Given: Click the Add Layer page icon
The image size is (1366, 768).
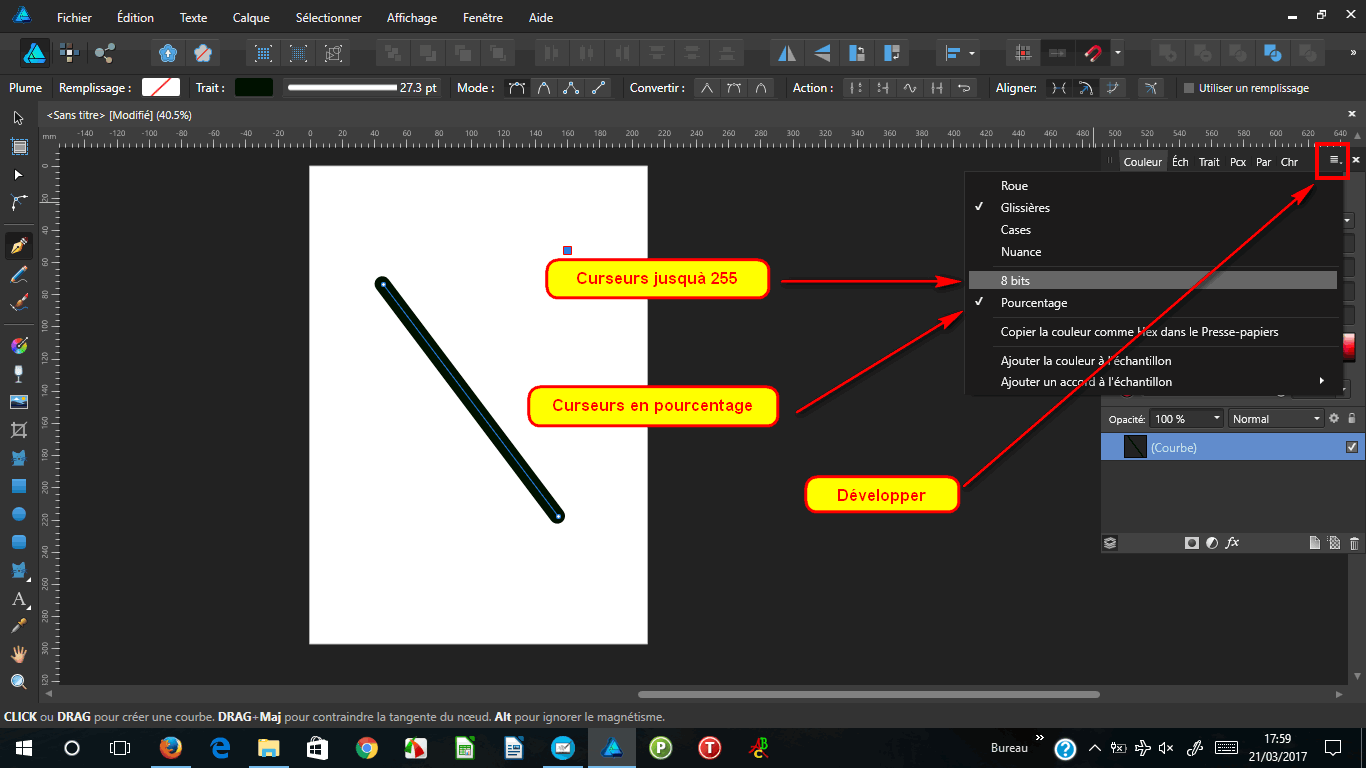Looking at the screenshot, I should [x=1315, y=543].
